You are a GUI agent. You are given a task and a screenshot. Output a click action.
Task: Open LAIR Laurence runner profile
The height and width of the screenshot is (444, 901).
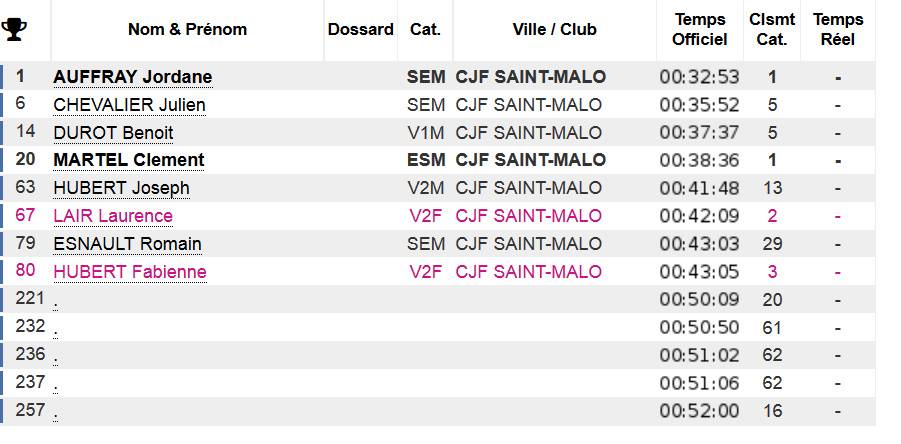click(113, 216)
